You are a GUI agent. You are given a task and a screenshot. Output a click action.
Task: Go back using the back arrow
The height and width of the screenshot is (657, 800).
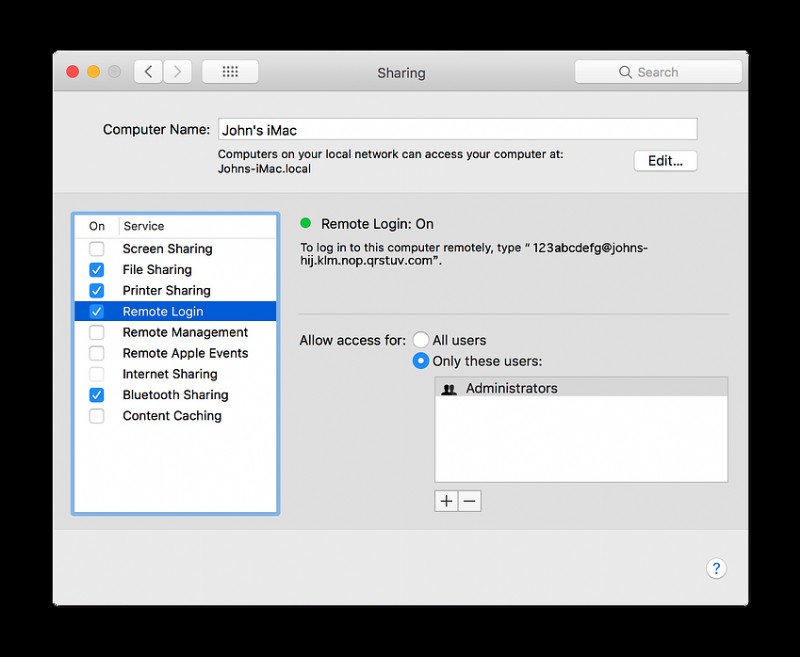146,71
